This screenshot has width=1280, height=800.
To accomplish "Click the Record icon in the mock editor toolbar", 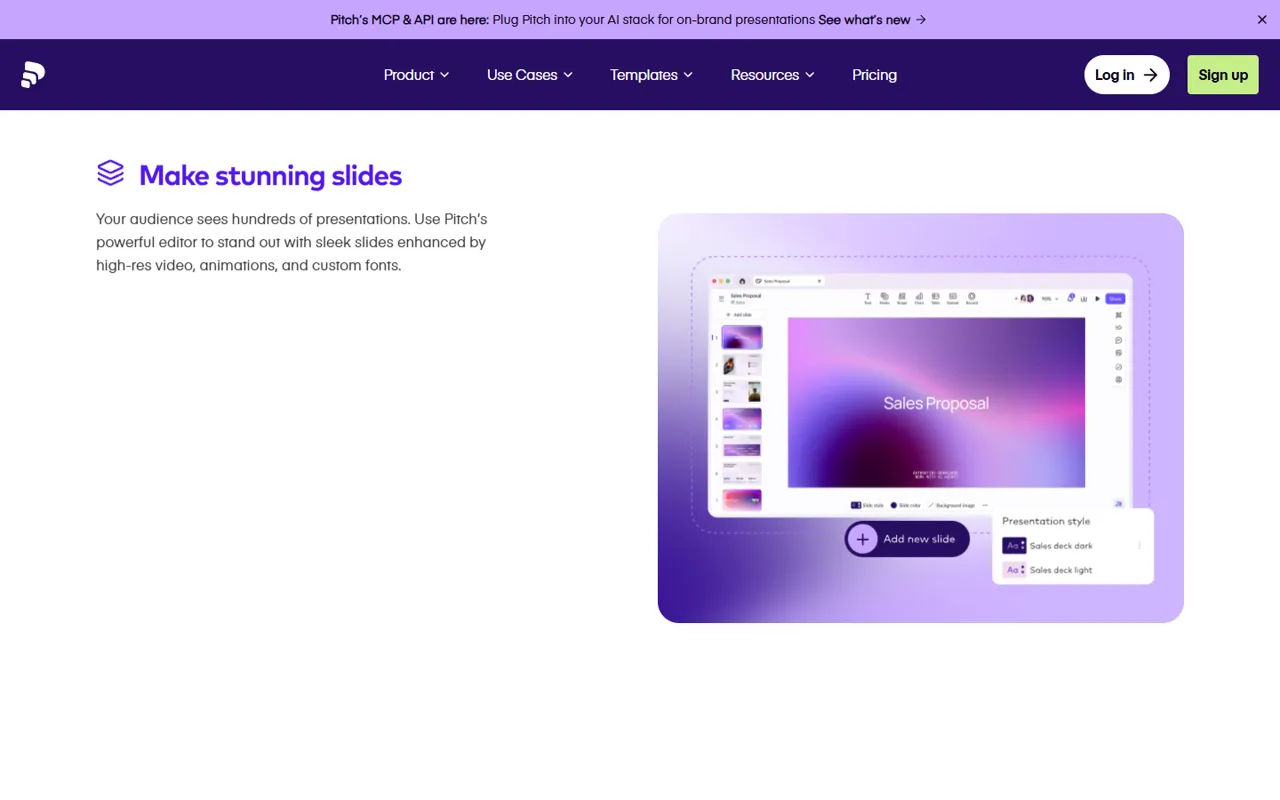I will click(x=971, y=298).
